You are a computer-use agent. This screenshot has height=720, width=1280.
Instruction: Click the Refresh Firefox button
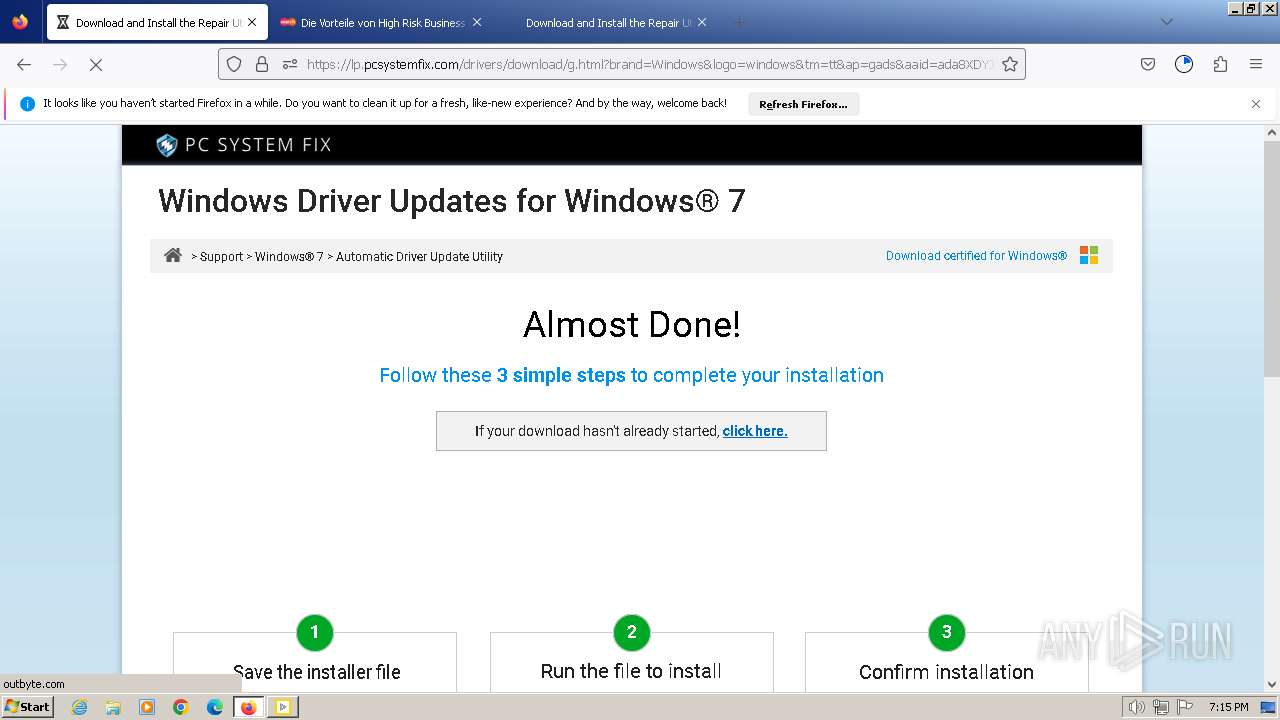(803, 104)
